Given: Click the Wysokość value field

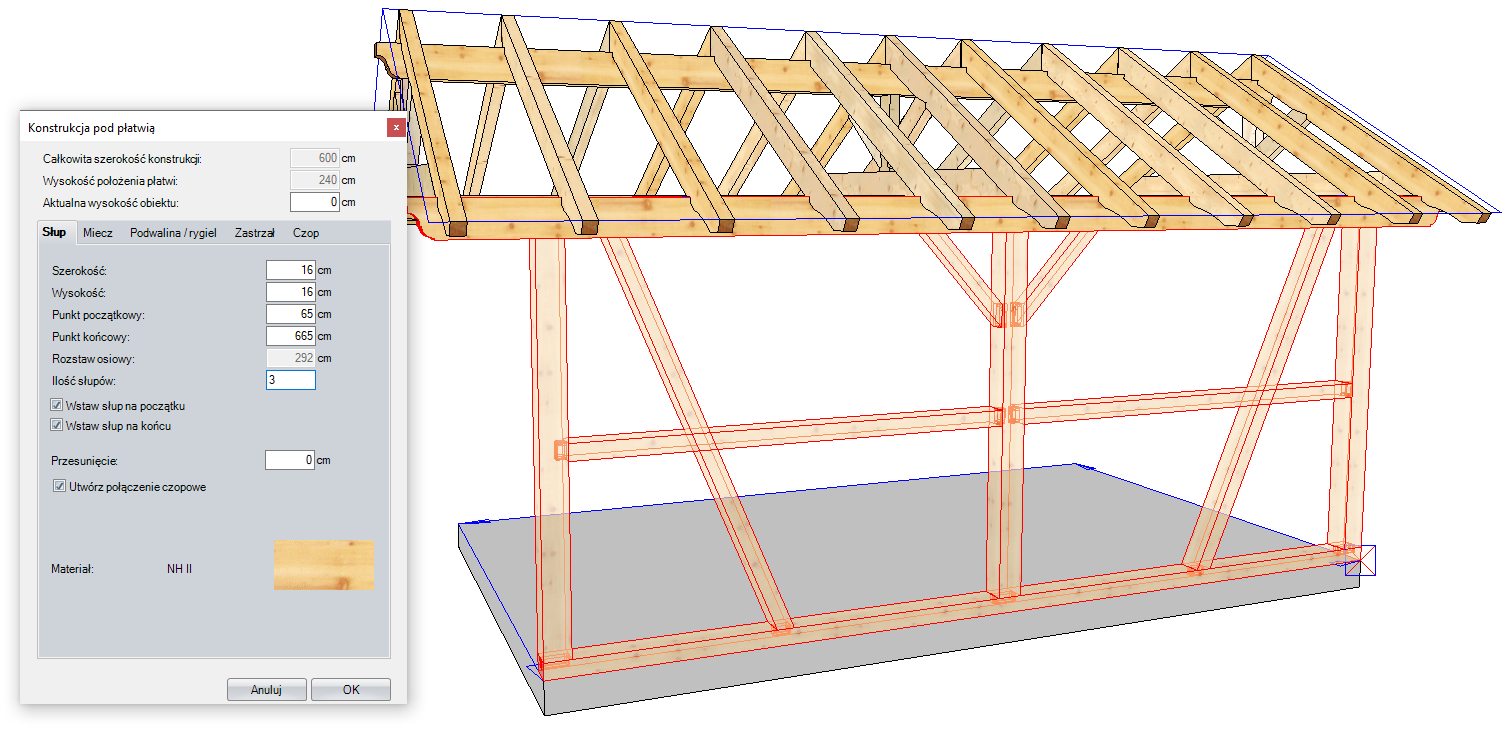Looking at the screenshot, I should pyautogui.click(x=290, y=292).
